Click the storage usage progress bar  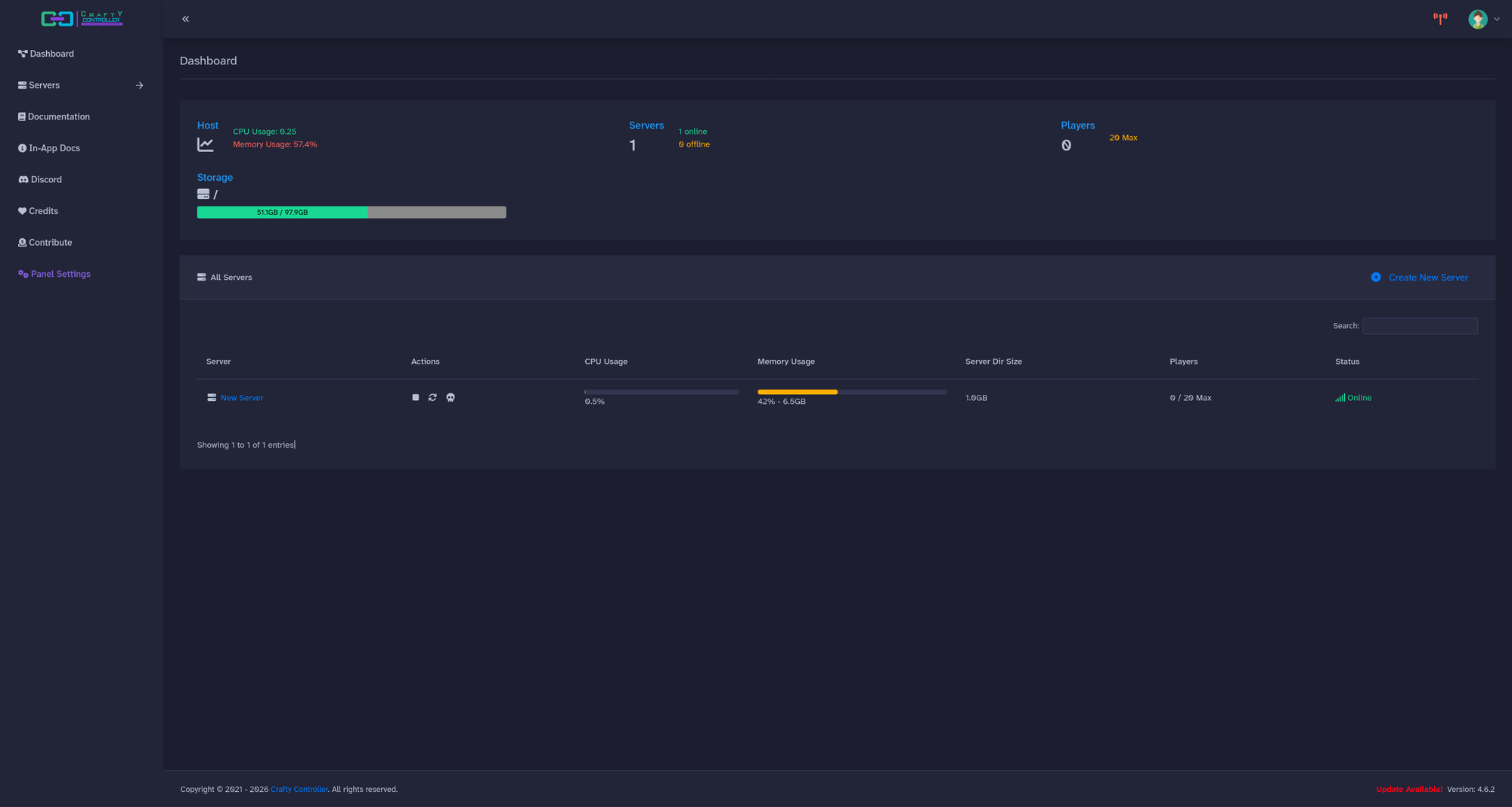pyautogui.click(x=352, y=213)
